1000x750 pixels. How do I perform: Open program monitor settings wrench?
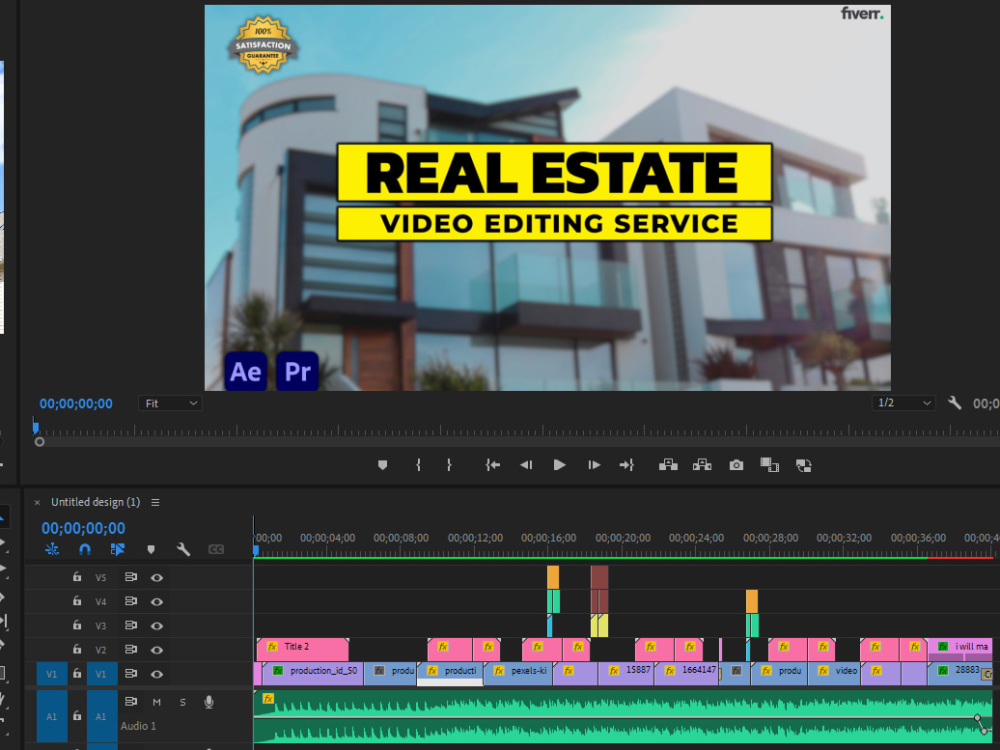954,403
